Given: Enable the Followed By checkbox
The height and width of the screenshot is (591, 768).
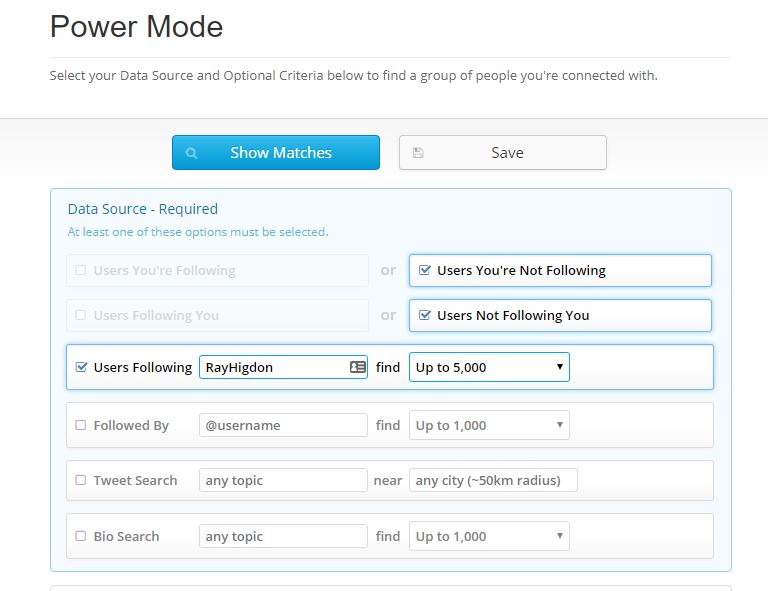Looking at the screenshot, I should (x=81, y=425).
